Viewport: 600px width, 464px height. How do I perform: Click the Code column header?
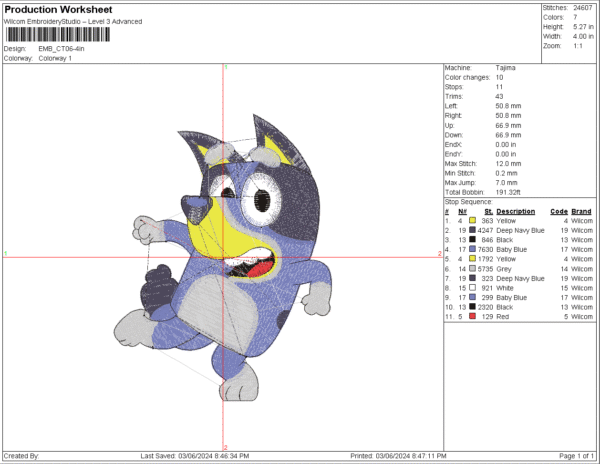click(559, 211)
